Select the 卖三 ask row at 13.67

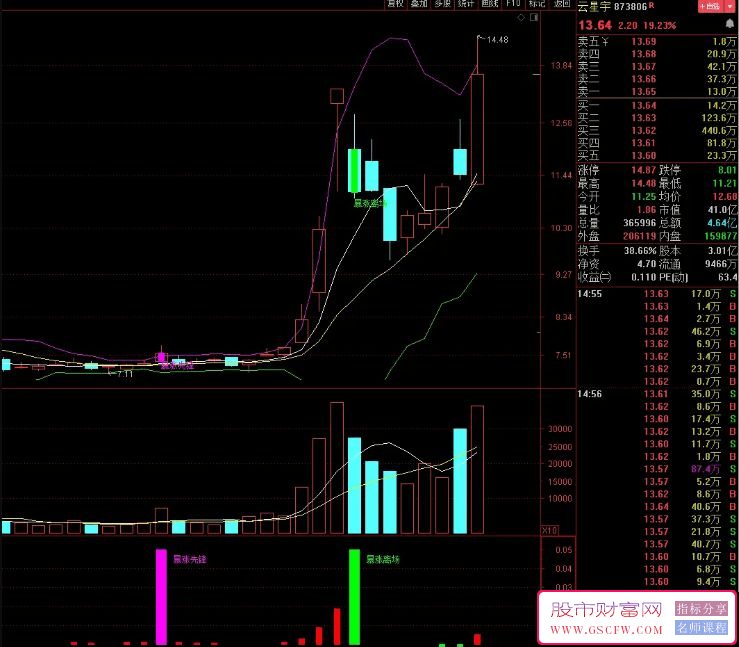tap(657, 66)
